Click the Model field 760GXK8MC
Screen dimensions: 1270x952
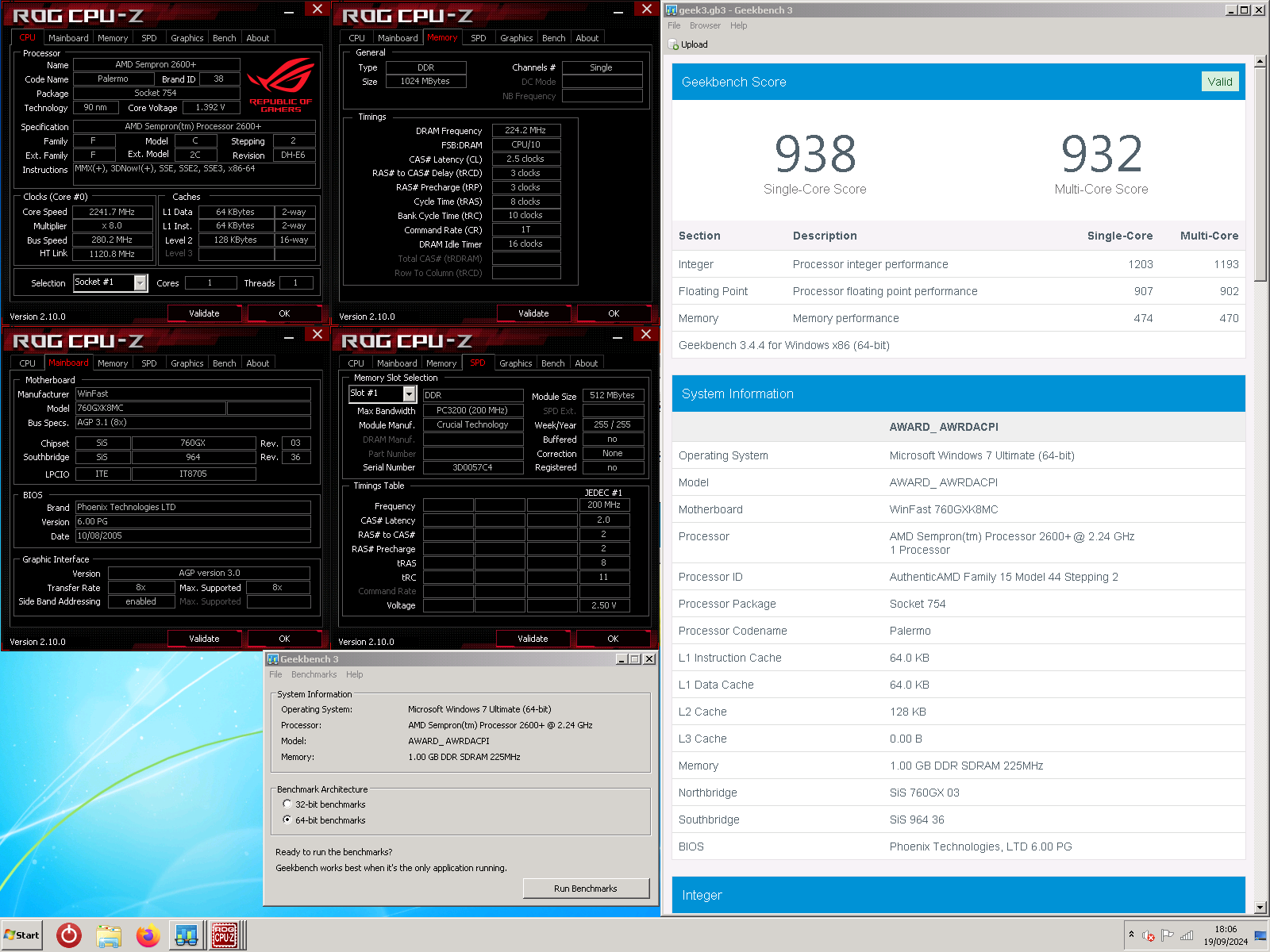[150, 408]
